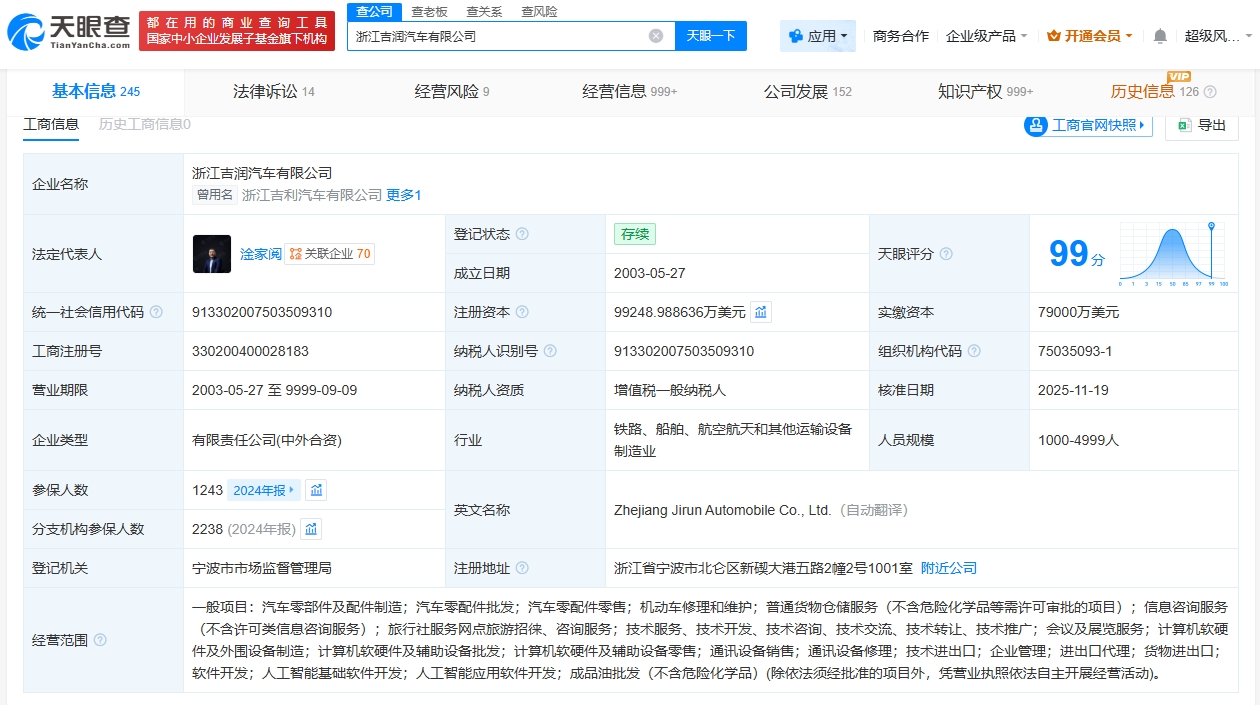Click the 导出 export button

pos(1202,125)
